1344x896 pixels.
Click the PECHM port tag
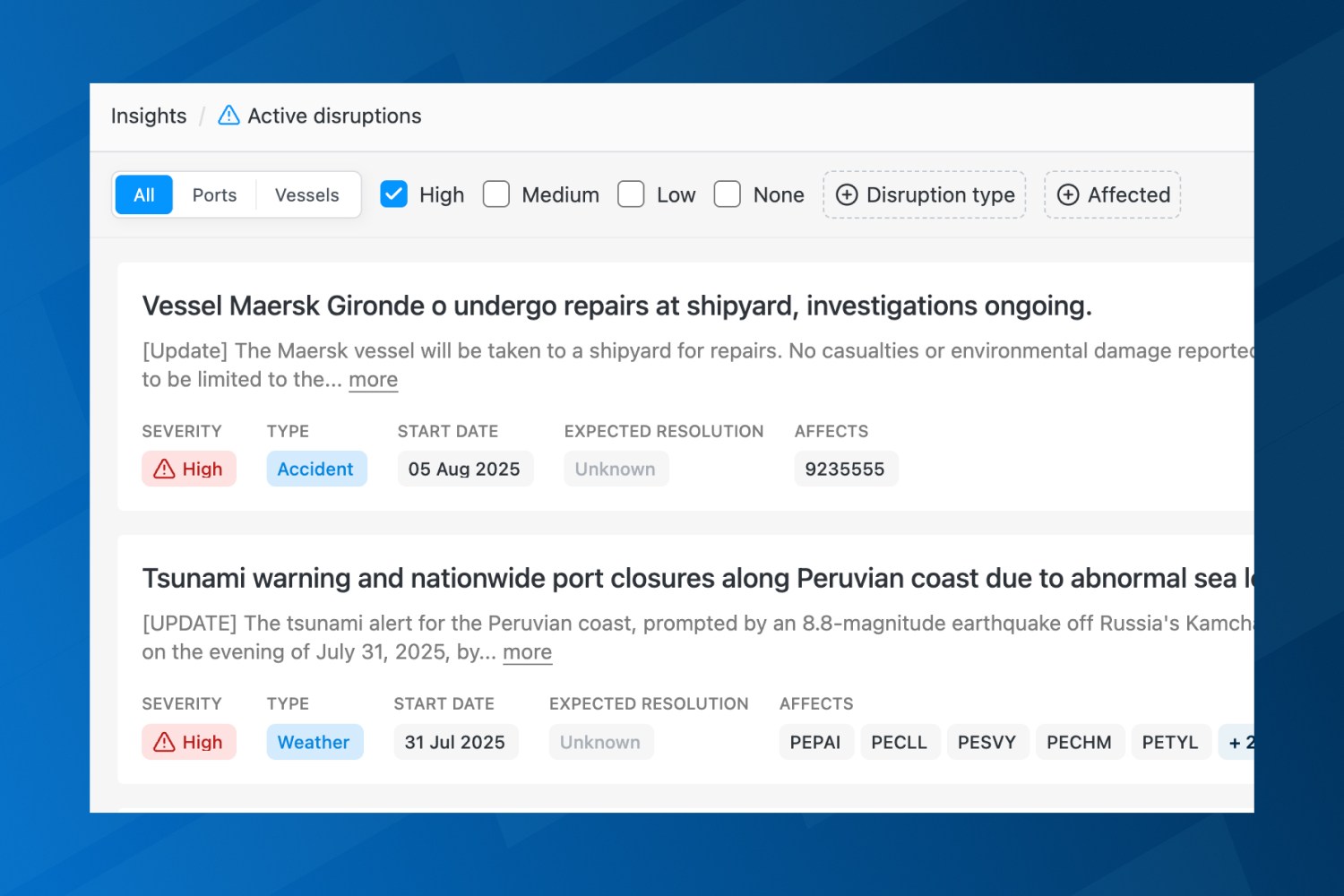(x=1080, y=742)
